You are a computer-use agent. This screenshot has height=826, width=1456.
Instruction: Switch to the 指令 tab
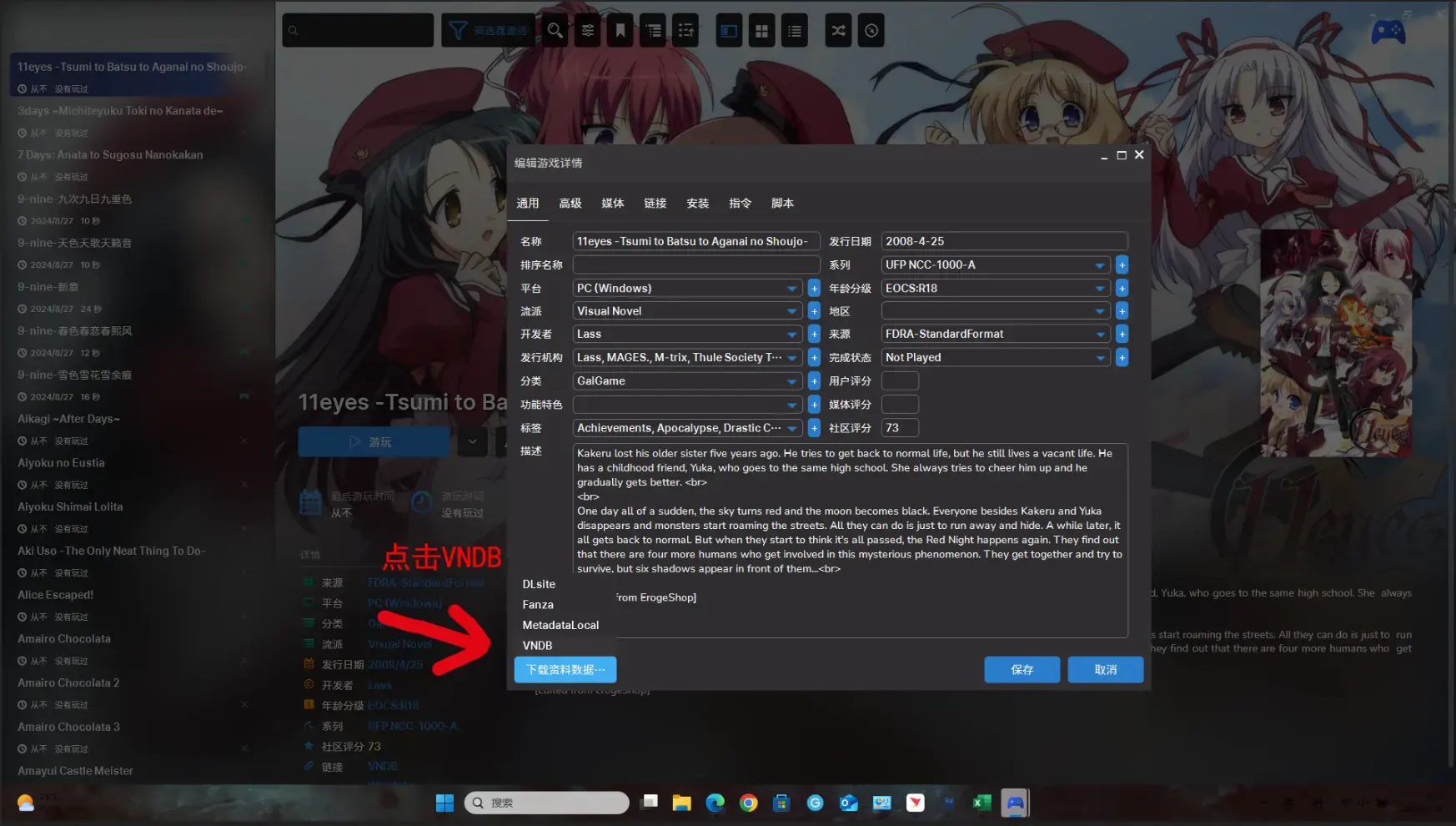click(741, 204)
